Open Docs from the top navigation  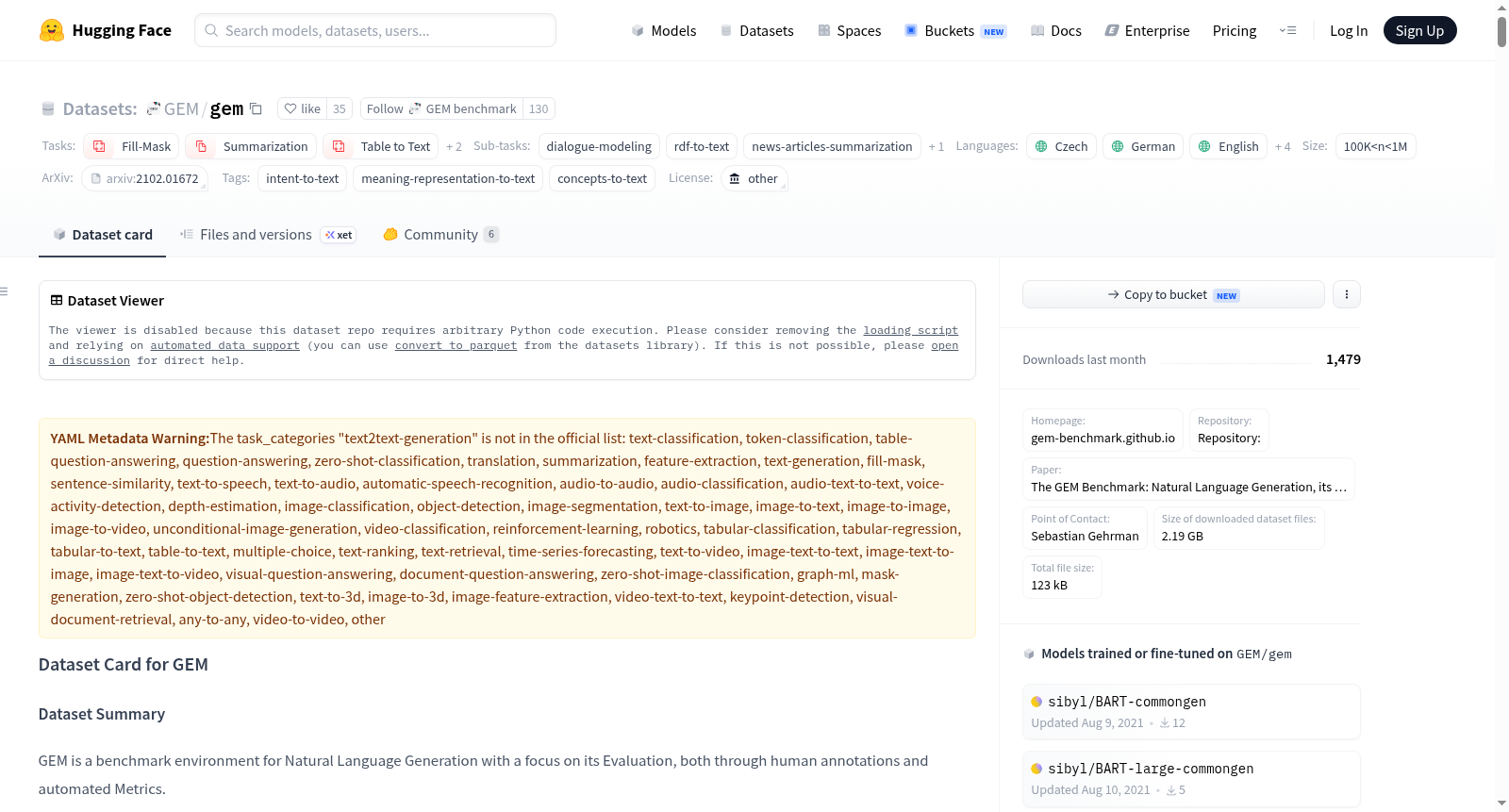click(1055, 30)
